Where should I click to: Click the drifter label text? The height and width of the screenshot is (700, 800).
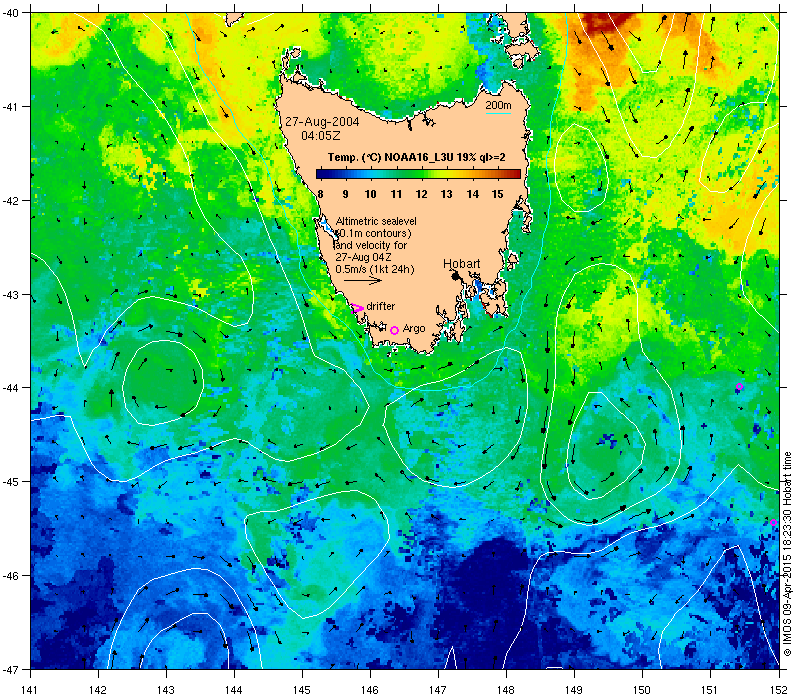(381, 306)
